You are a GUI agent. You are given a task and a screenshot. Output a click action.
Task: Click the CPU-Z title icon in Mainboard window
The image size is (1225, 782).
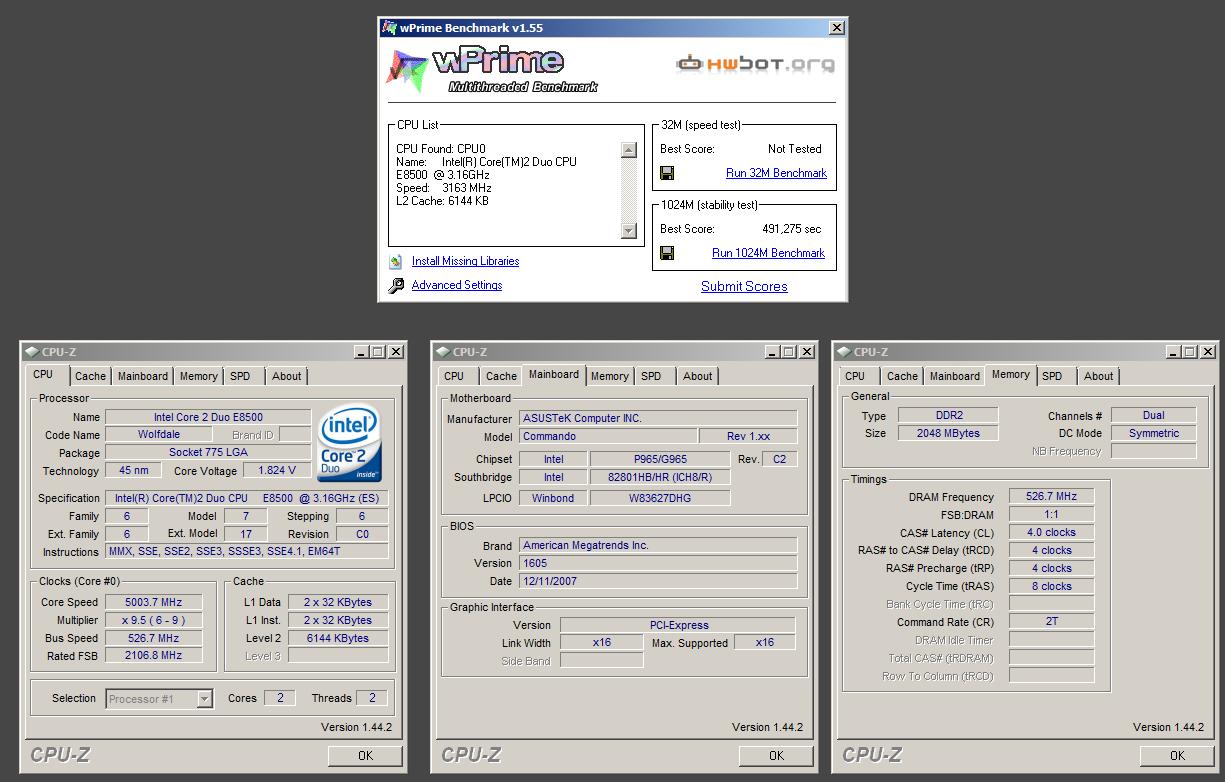[x=443, y=352]
